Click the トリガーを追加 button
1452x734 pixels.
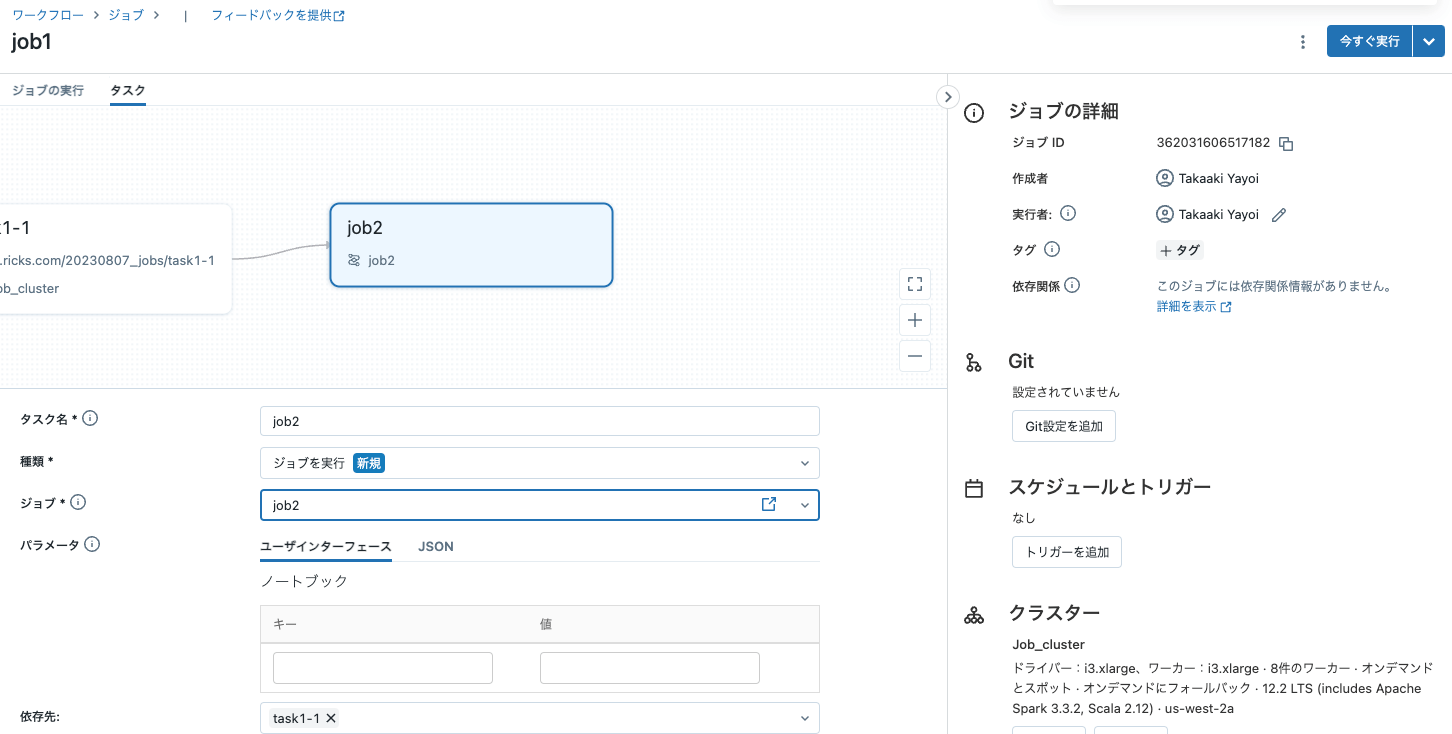(x=1066, y=552)
